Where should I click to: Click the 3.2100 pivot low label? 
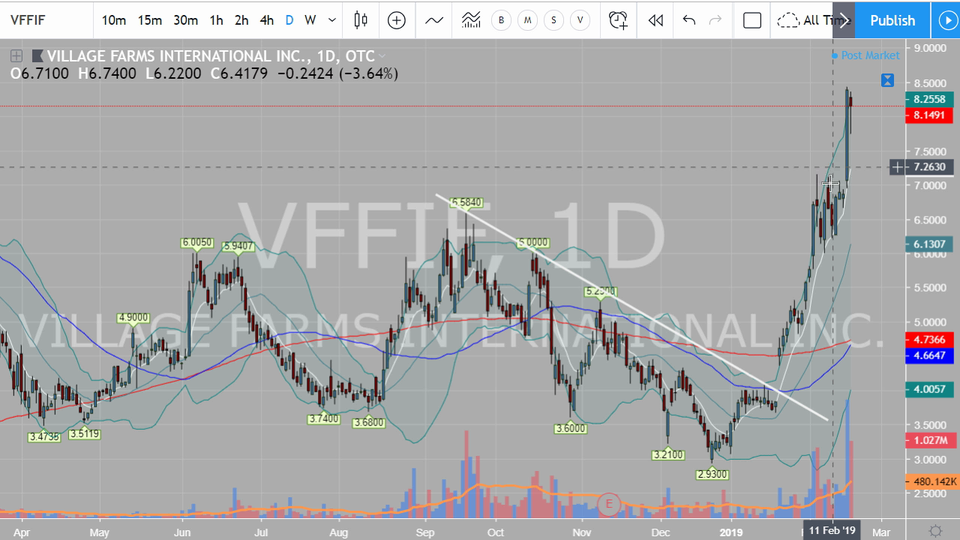668,455
